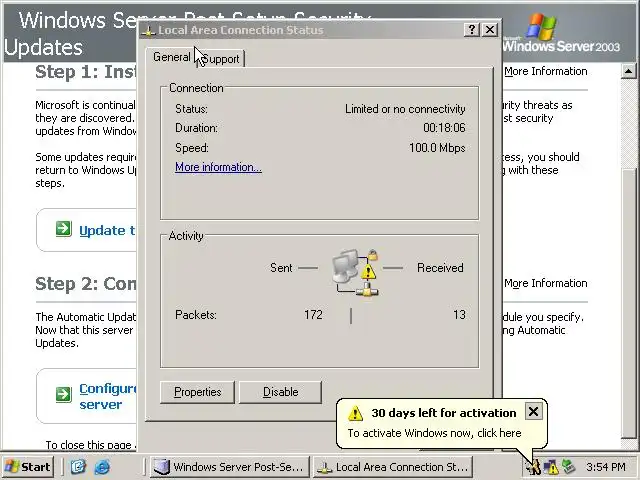640x480 pixels.
Task: Click the rightmost tray icon beside clock
Action: [x=568, y=467]
